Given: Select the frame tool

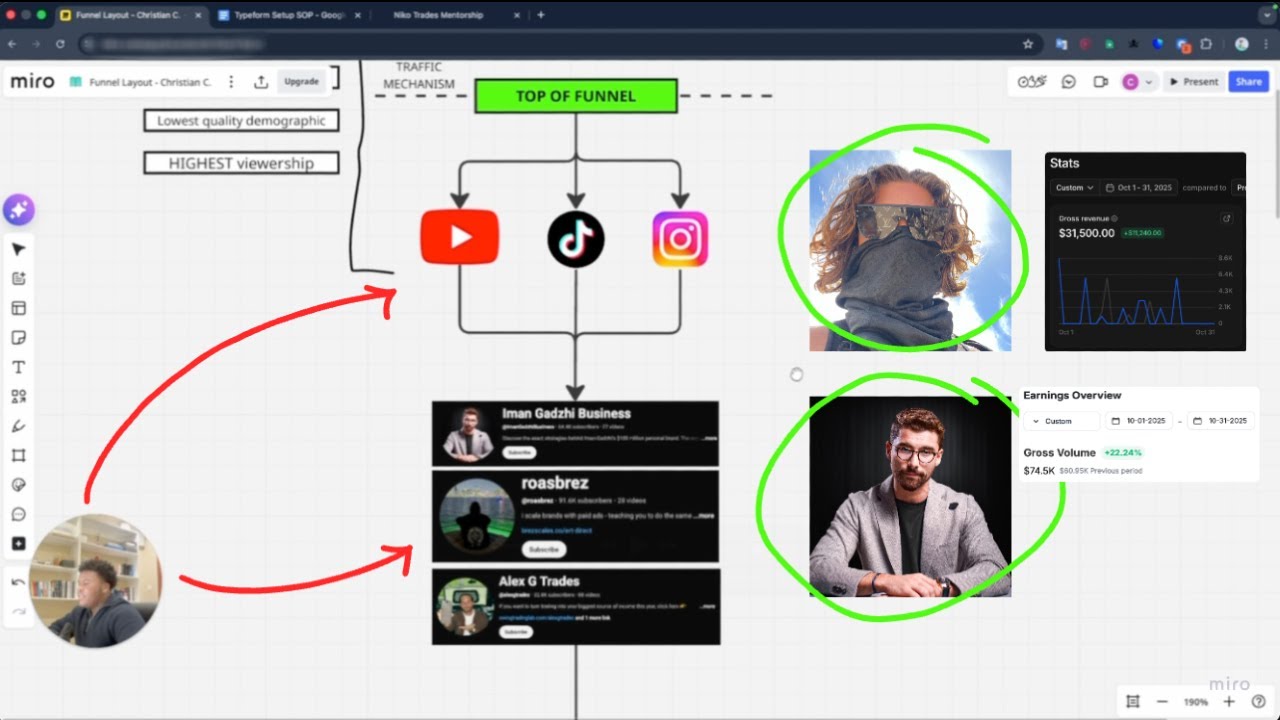Looking at the screenshot, I should [x=19, y=456].
